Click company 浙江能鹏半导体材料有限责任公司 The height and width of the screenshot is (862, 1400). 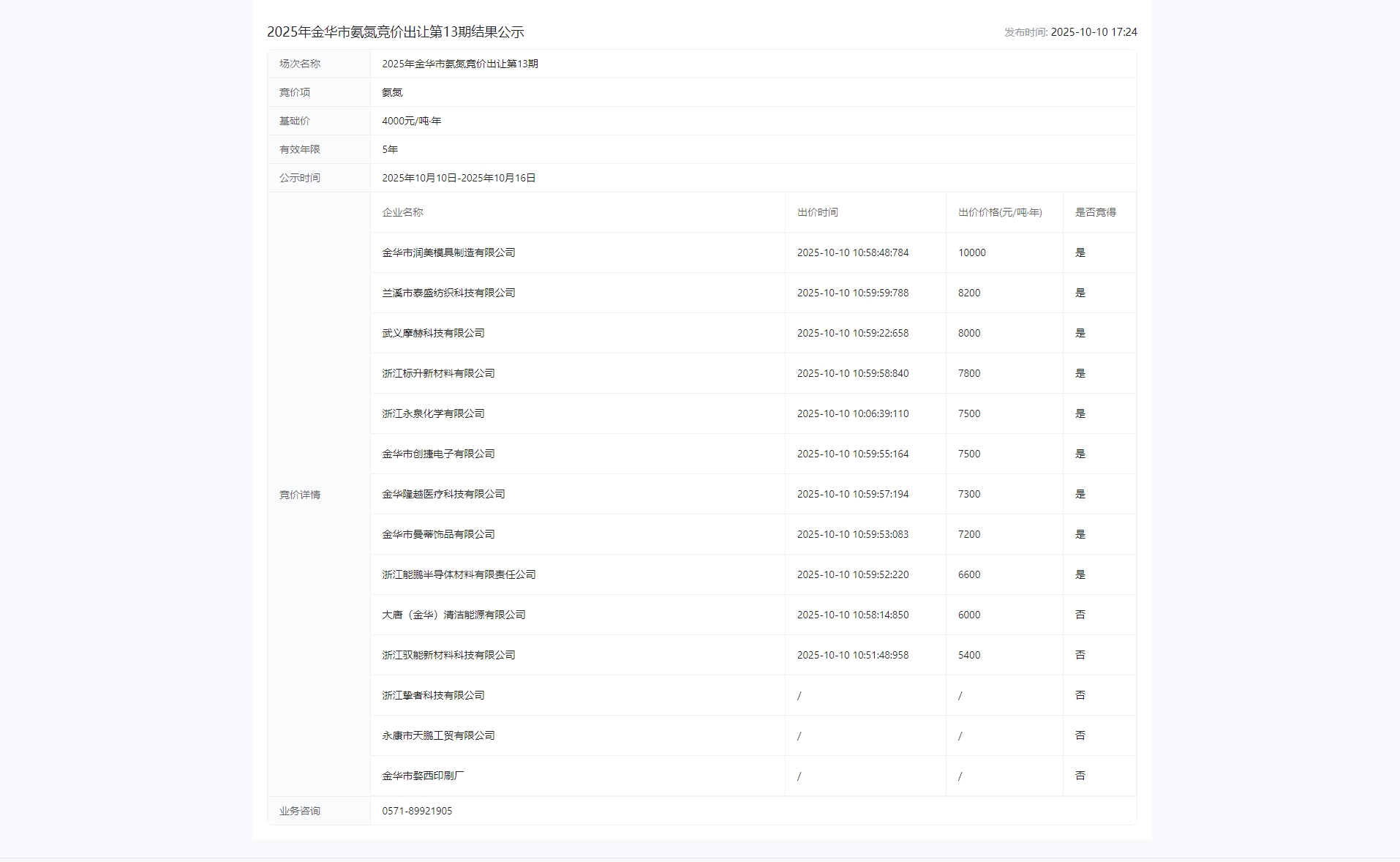pyautogui.click(x=459, y=574)
